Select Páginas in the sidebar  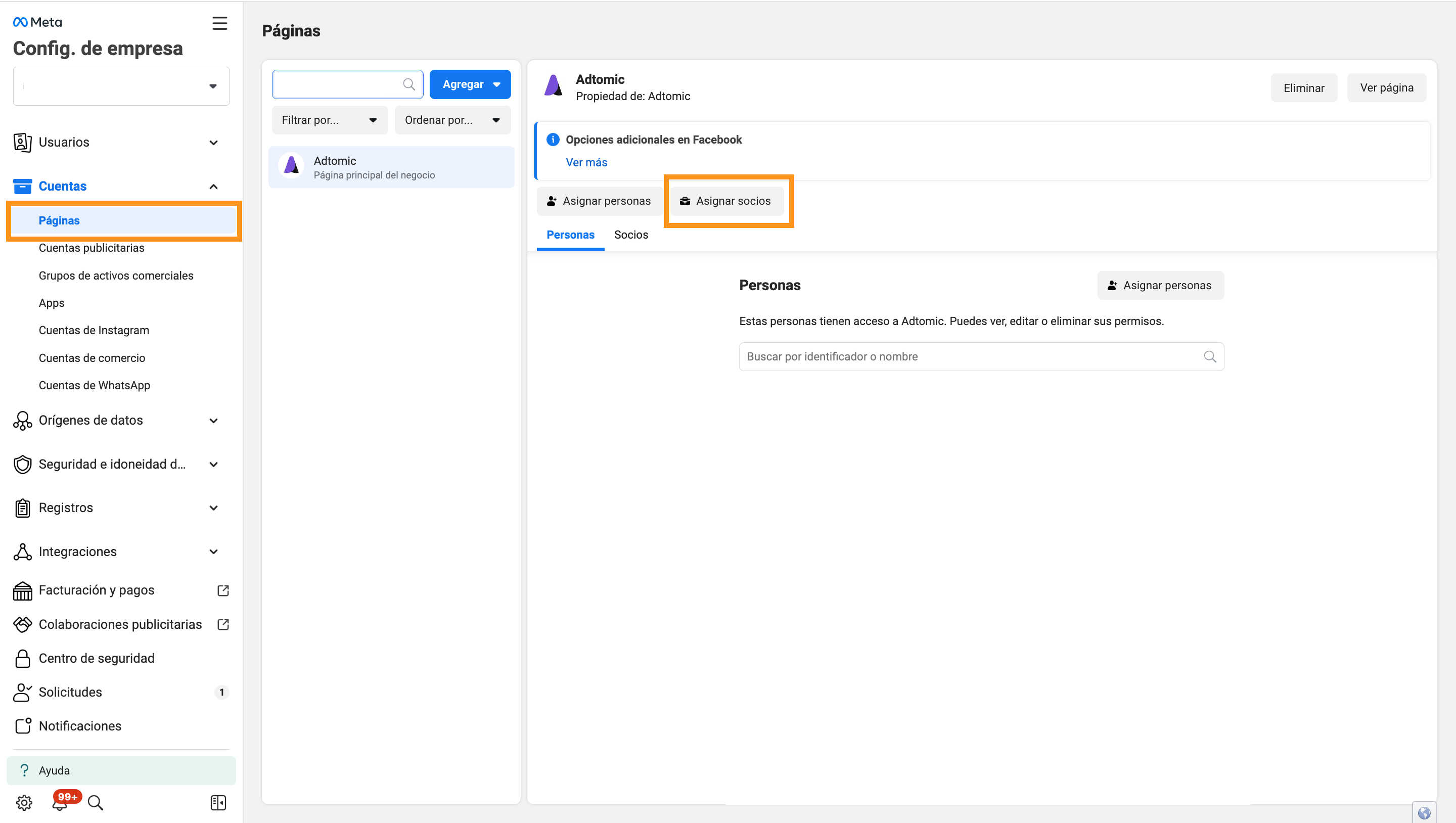tap(124, 220)
